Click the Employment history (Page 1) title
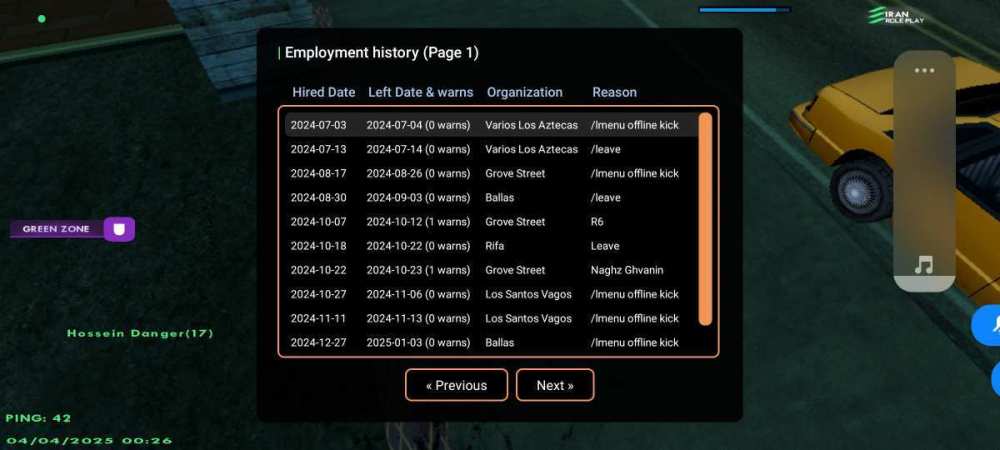This screenshot has height=450, width=1000. 381,53
